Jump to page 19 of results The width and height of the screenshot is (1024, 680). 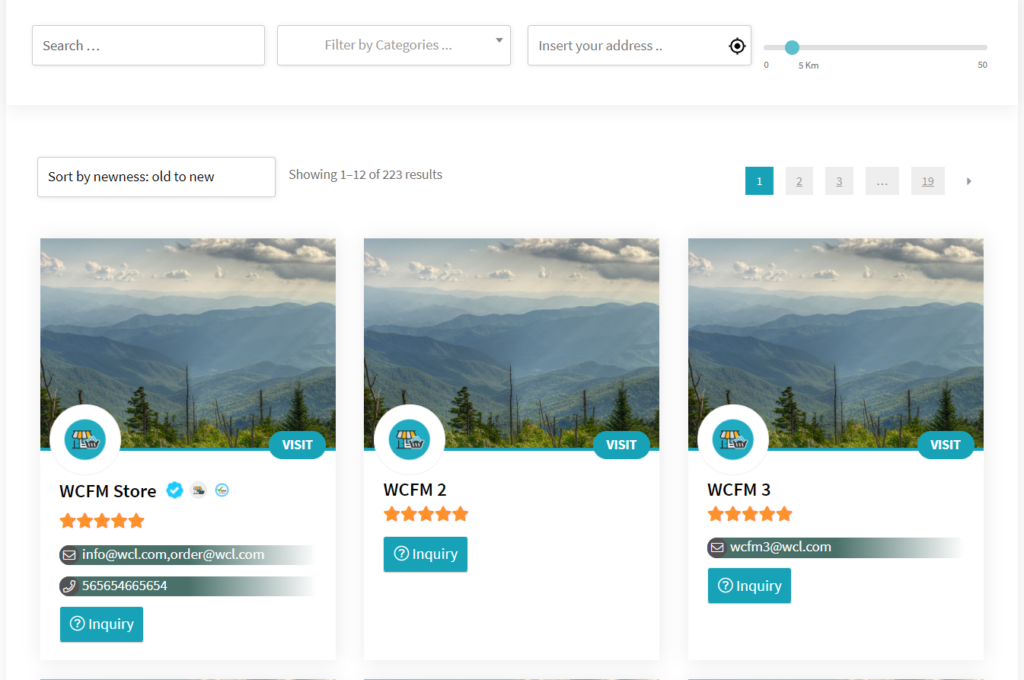[x=927, y=181]
